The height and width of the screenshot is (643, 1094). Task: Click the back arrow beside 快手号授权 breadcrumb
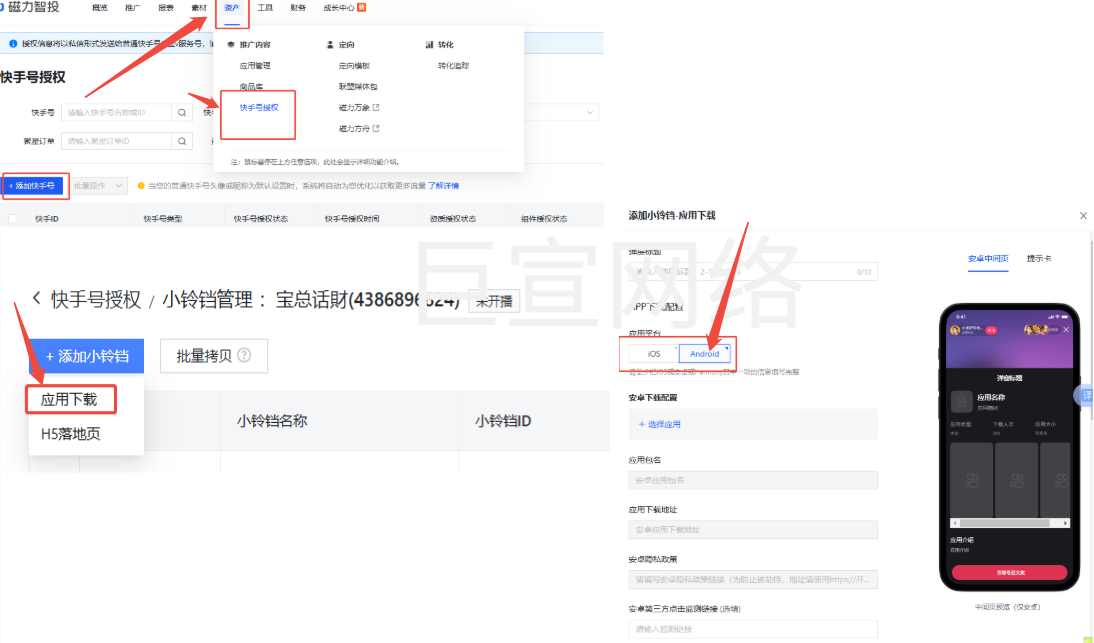pyautogui.click(x=37, y=299)
